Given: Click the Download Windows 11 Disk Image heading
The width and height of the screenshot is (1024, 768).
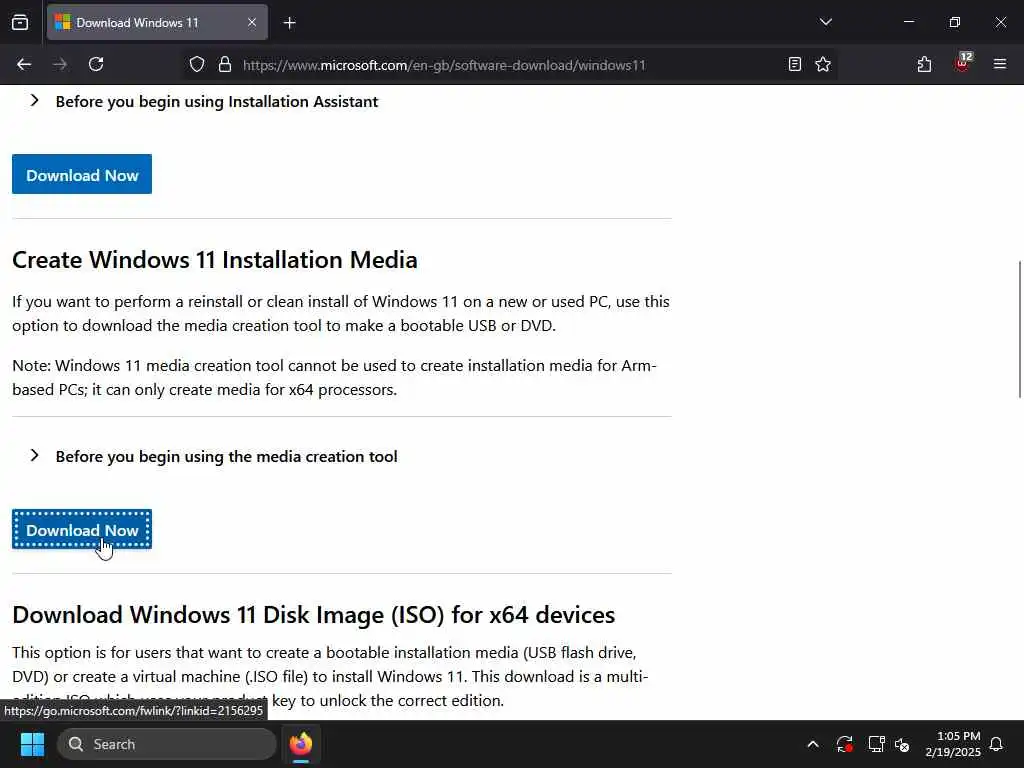Looking at the screenshot, I should tap(313, 615).
